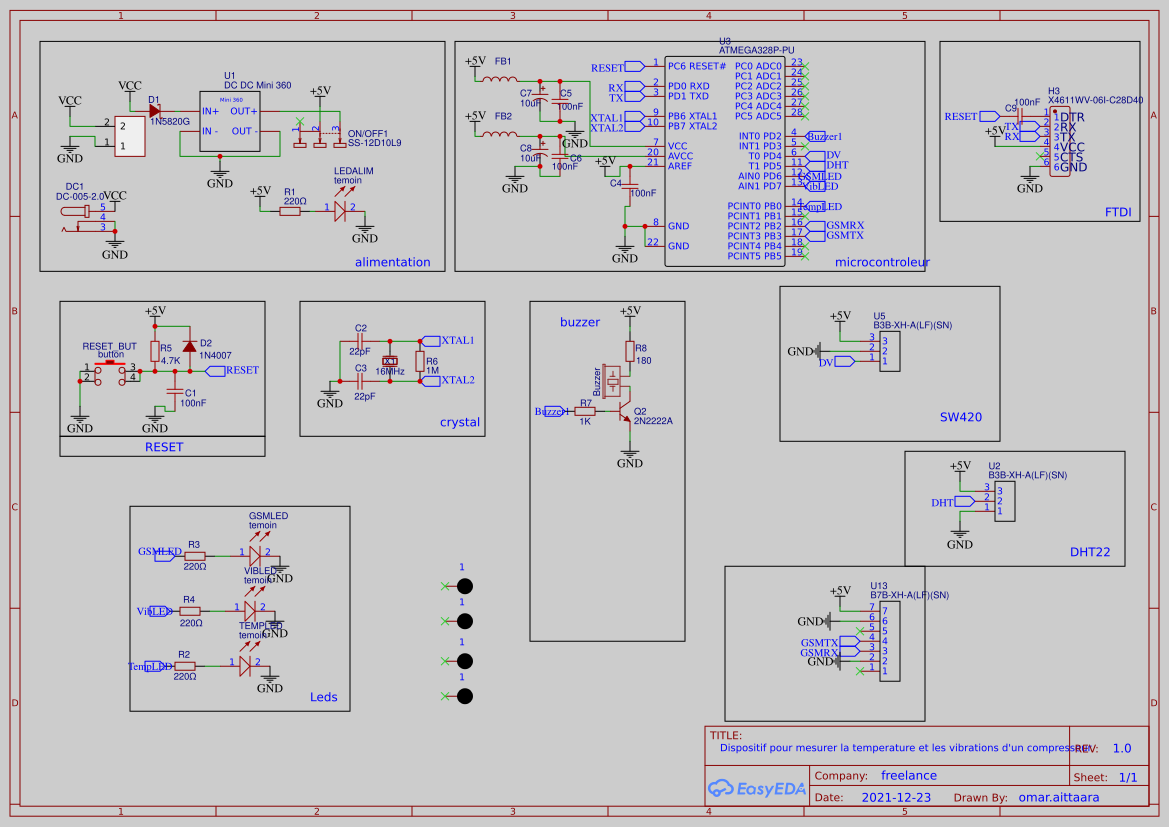The height and width of the screenshot is (827, 1169).
Task: Click the C9 100nF capacitor near FTDI
Action: tap(1021, 116)
